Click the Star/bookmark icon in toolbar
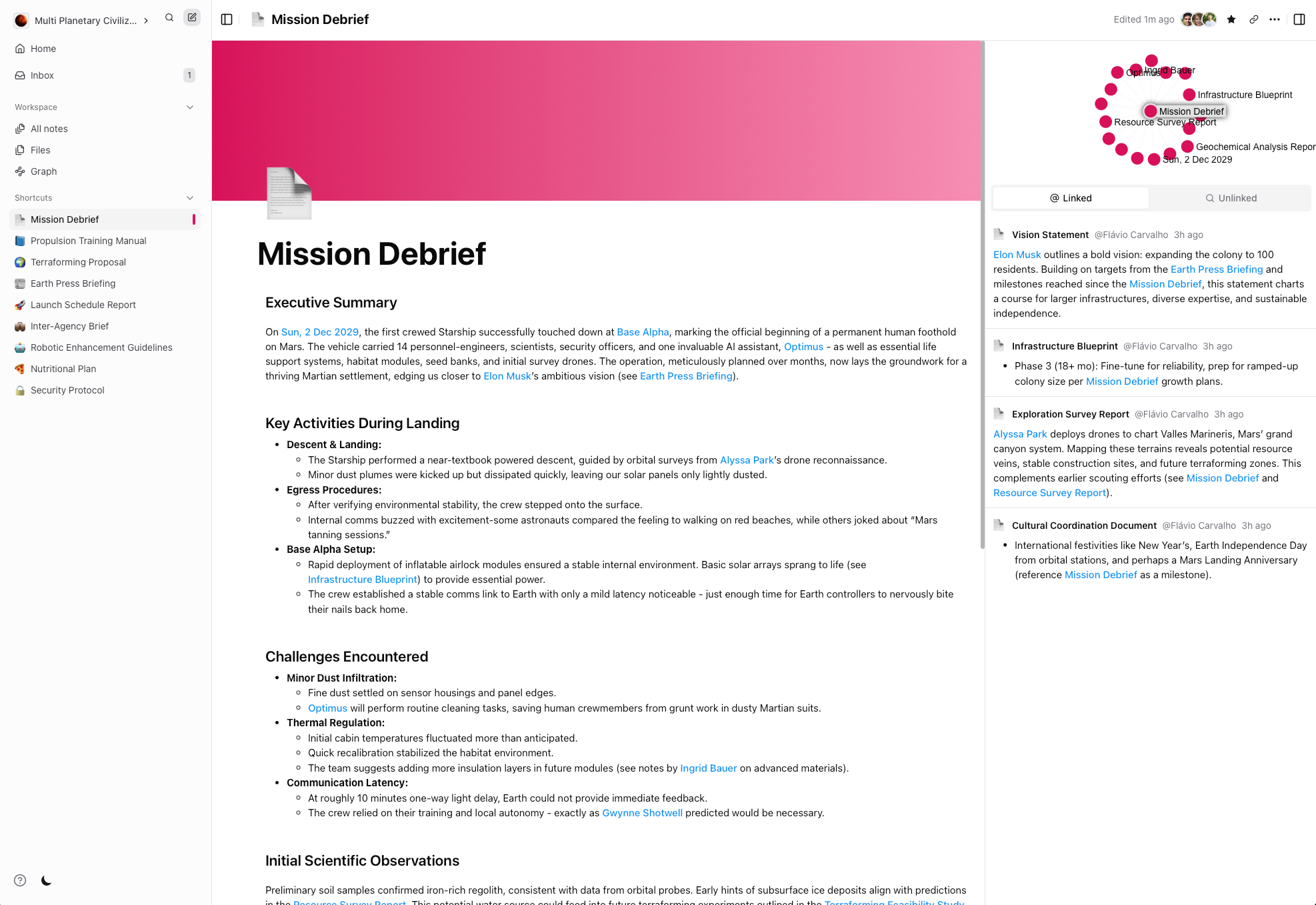This screenshot has width=1316, height=905. (x=1232, y=18)
